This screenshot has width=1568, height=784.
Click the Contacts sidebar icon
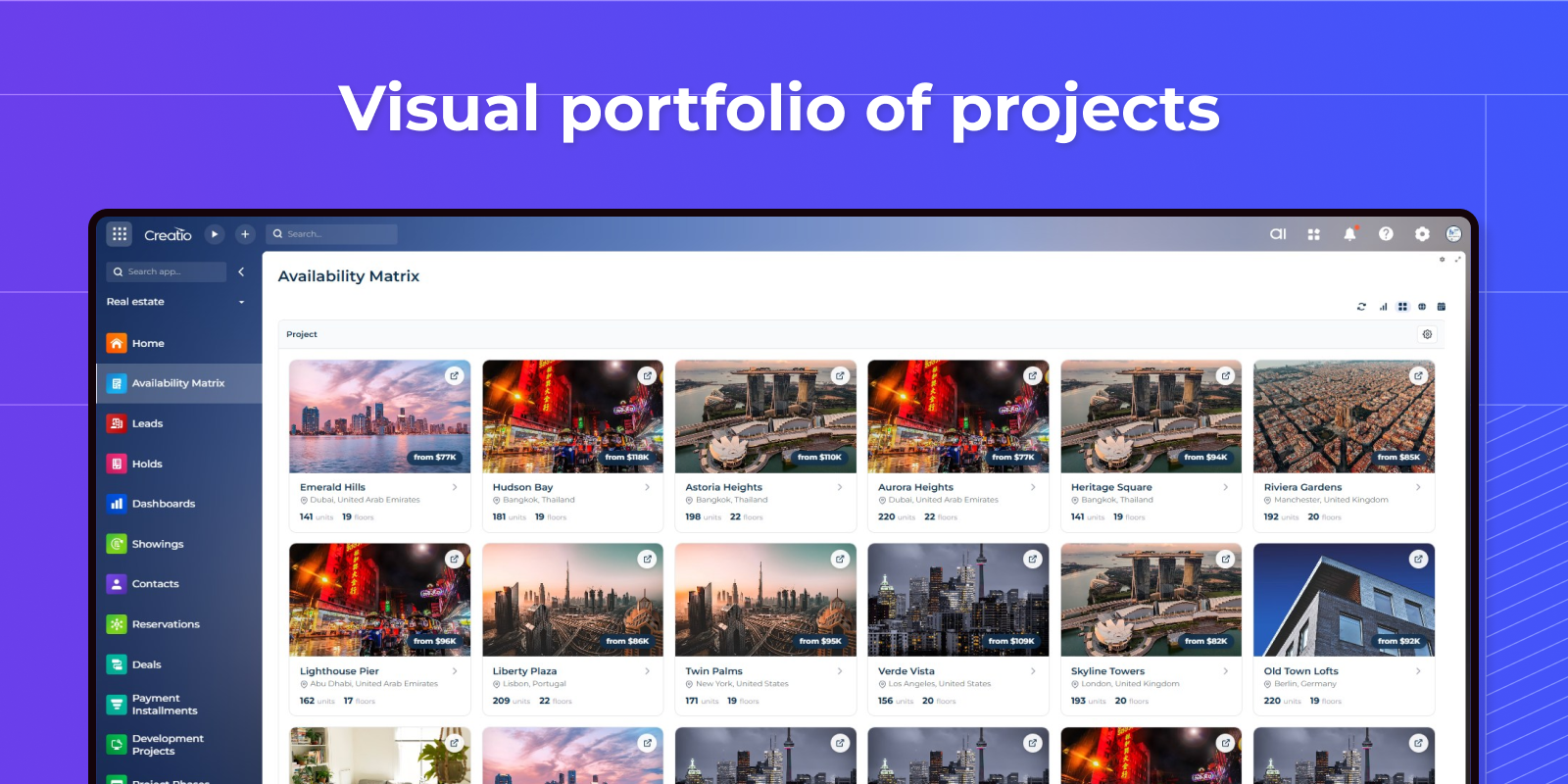click(117, 584)
